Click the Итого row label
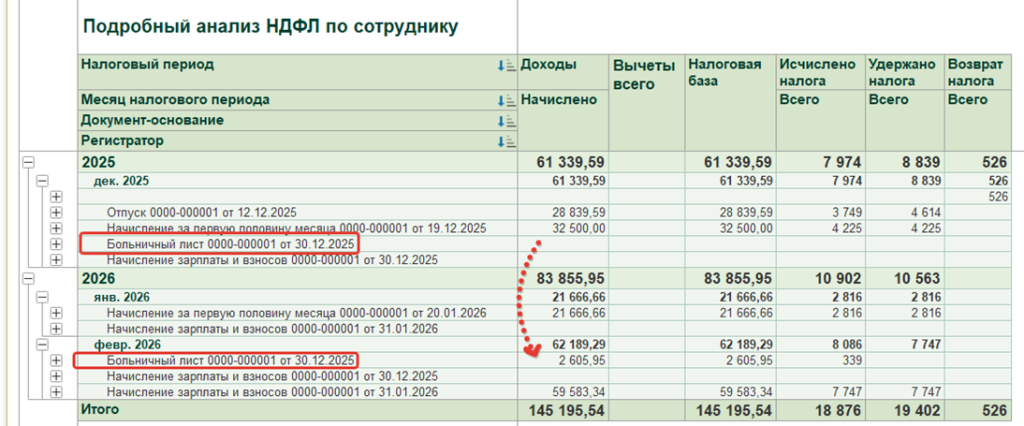 point(100,410)
